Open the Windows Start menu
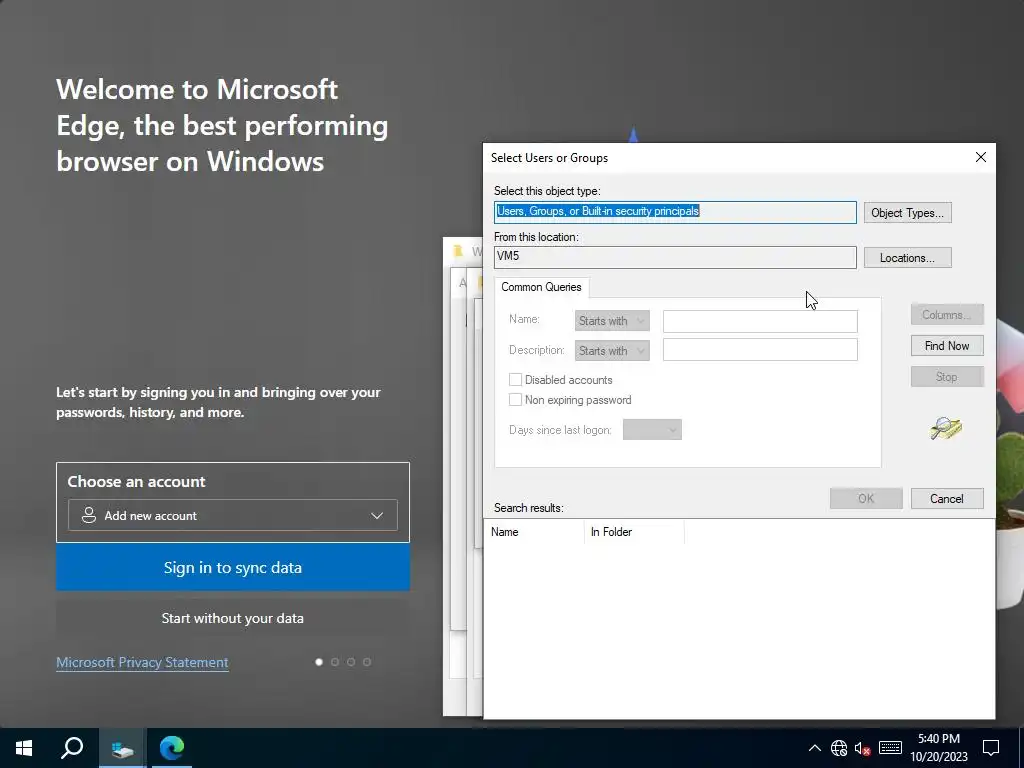1024x768 pixels. pos(24,748)
